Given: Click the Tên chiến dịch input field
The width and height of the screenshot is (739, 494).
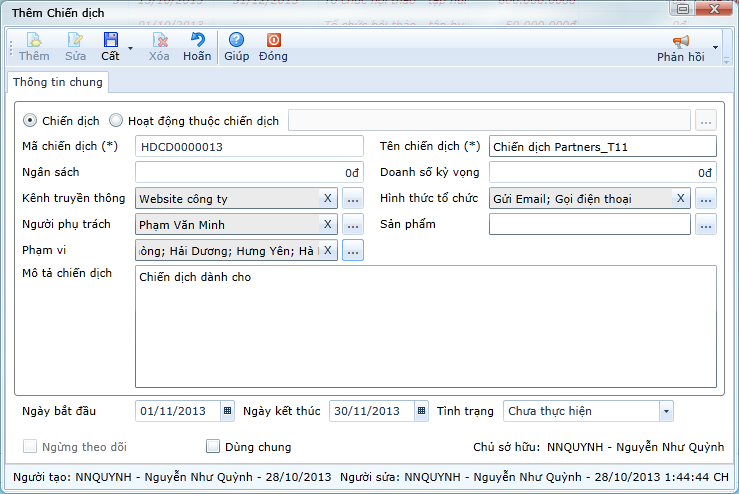Looking at the screenshot, I should click(x=602, y=147).
